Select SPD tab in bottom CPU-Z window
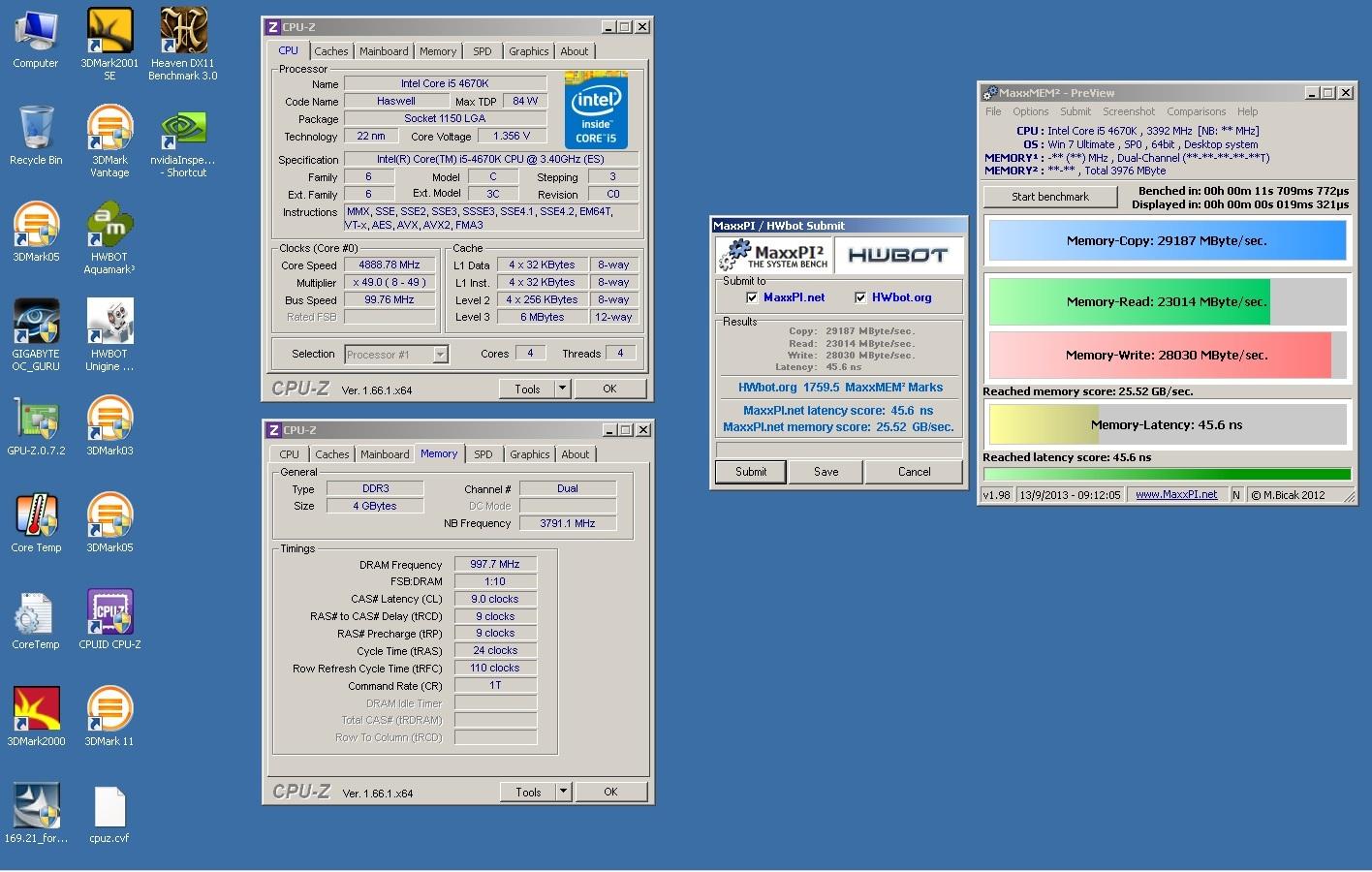This screenshot has width=1372, height=872. [483, 454]
